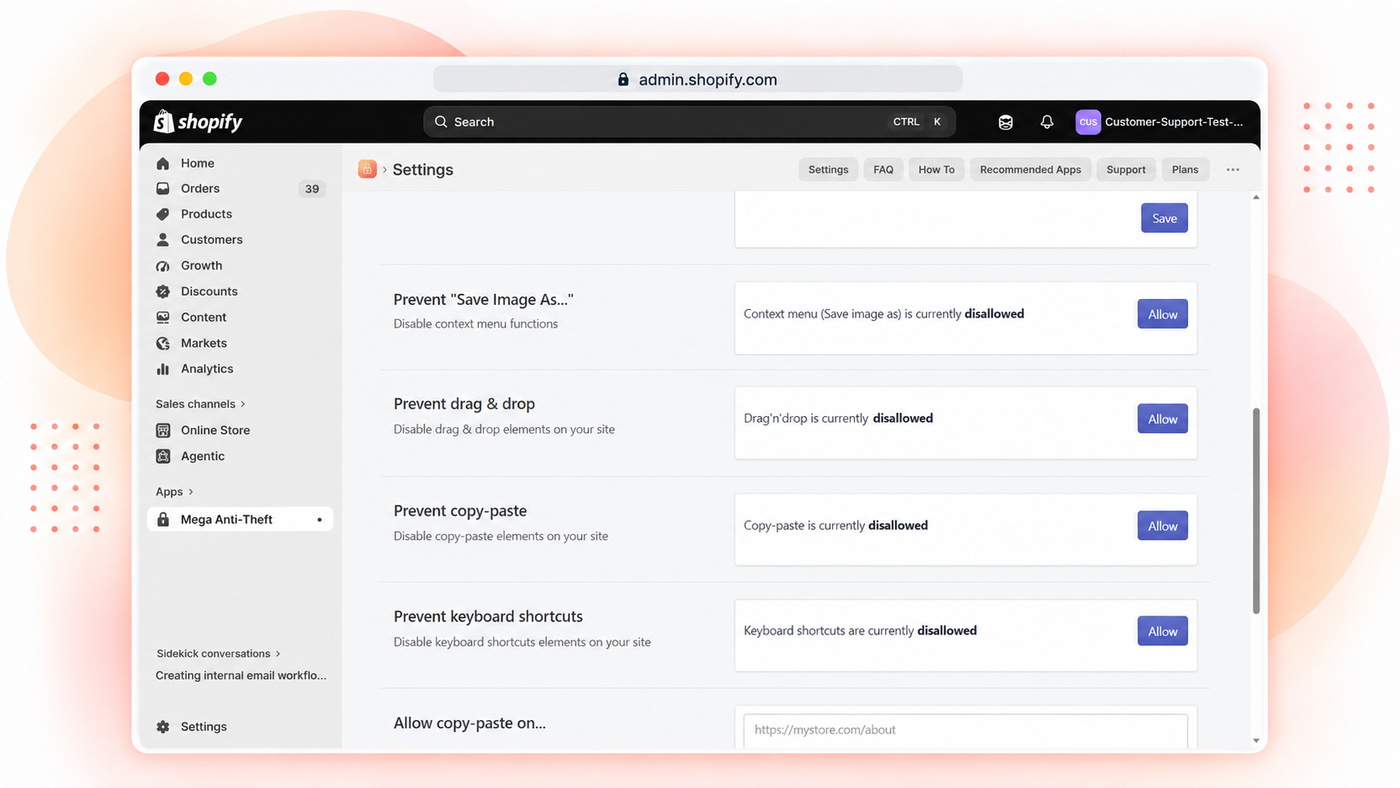Click the Content icon in sidebar

[163, 317]
